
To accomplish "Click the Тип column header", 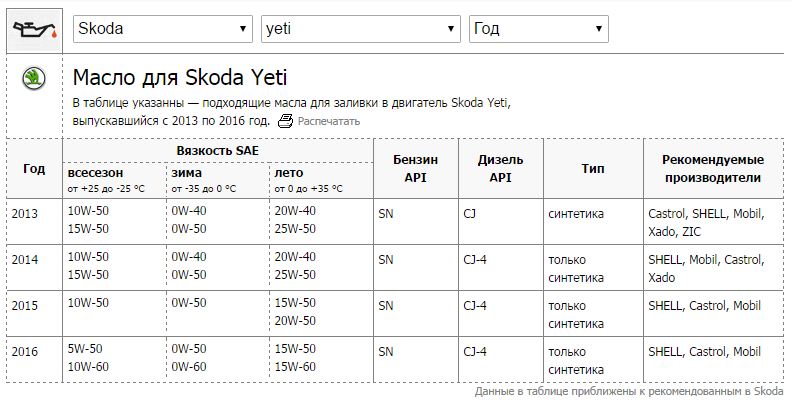I will (x=593, y=169).
